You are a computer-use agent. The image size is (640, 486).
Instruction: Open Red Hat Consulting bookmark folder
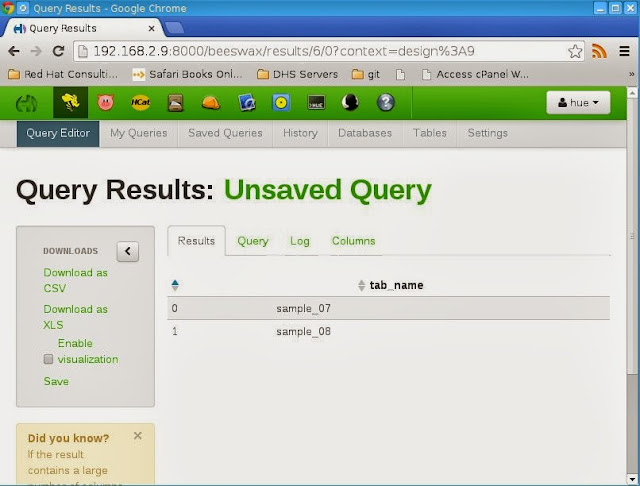click(63, 74)
